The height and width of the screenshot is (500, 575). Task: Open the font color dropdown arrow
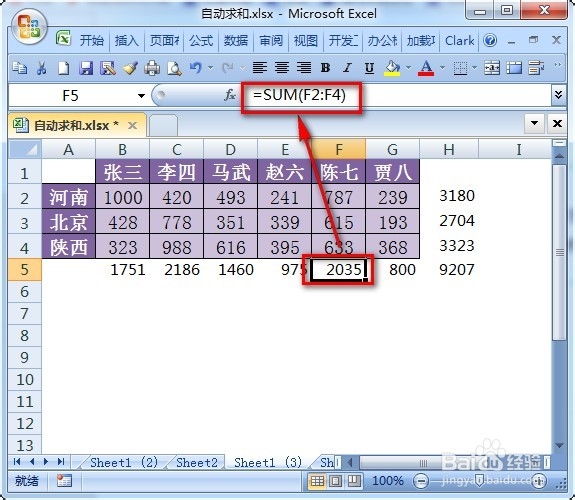442,67
